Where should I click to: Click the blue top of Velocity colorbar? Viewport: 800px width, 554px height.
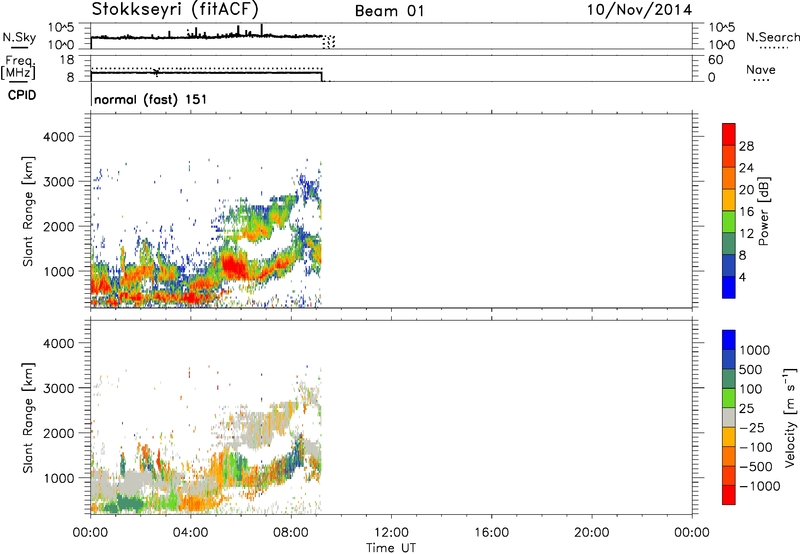click(x=729, y=340)
